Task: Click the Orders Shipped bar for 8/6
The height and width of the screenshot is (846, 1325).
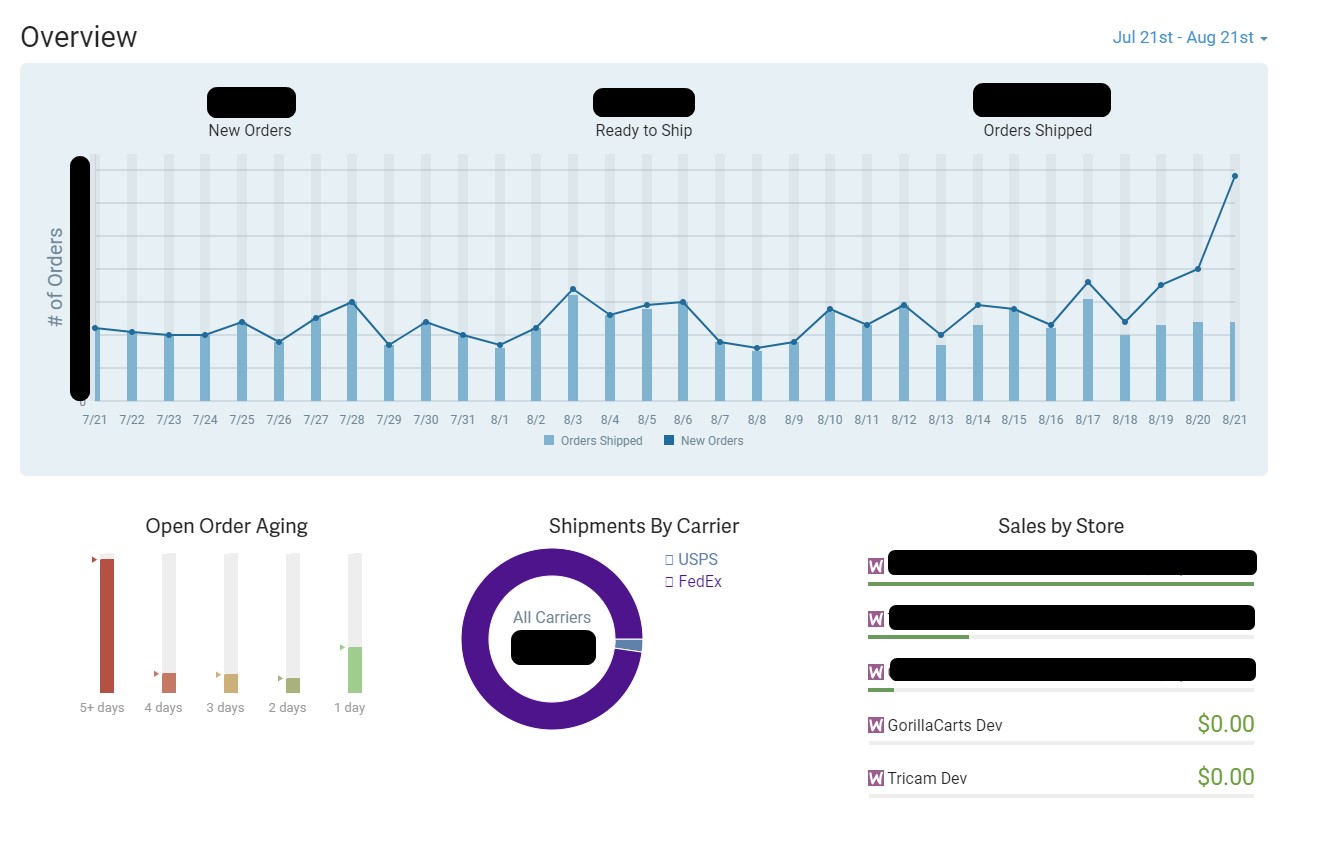Action: tap(683, 352)
